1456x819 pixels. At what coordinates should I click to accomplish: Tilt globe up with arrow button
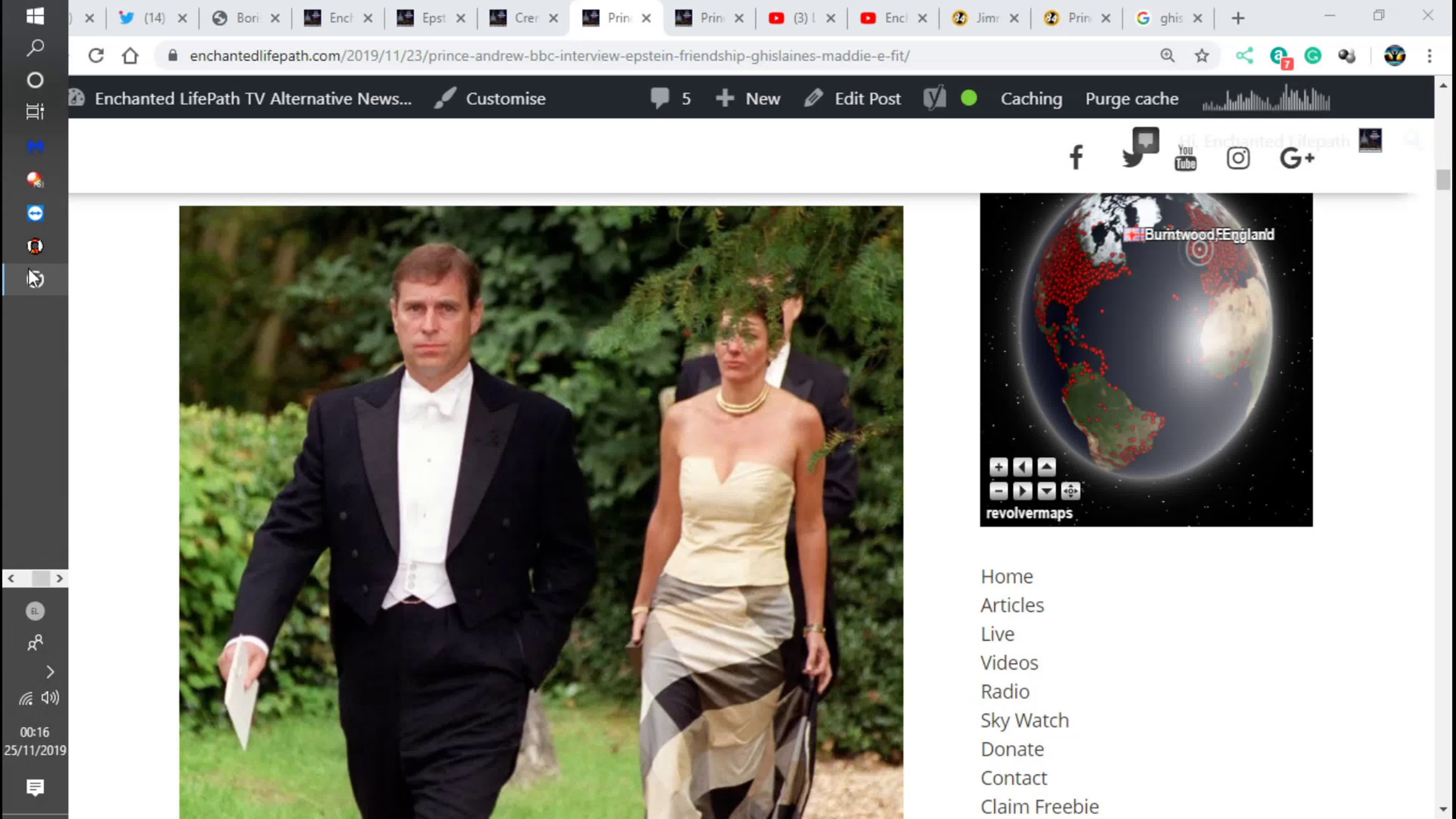click(x=1047, y=467)
